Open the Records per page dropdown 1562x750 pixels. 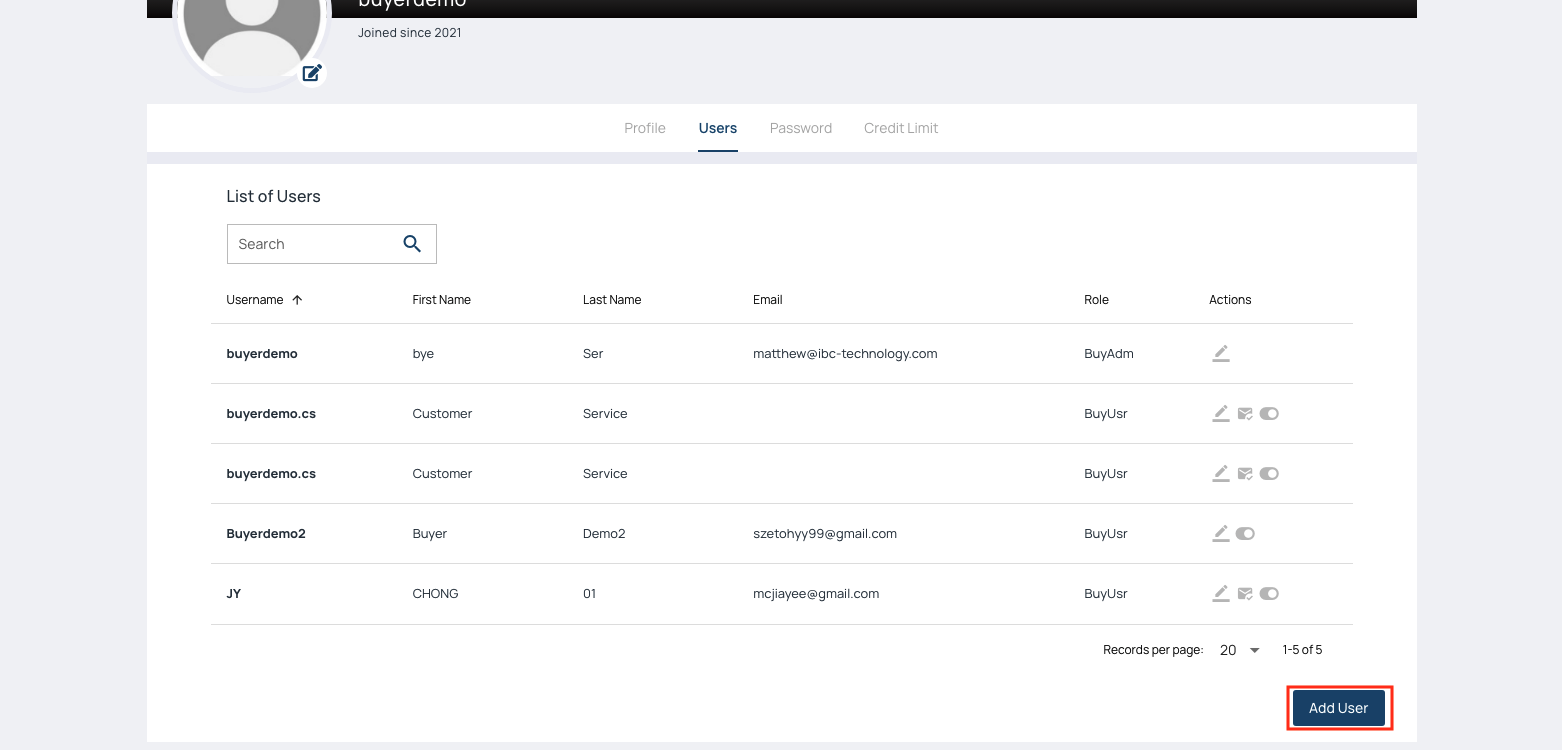click(1240, 650)
